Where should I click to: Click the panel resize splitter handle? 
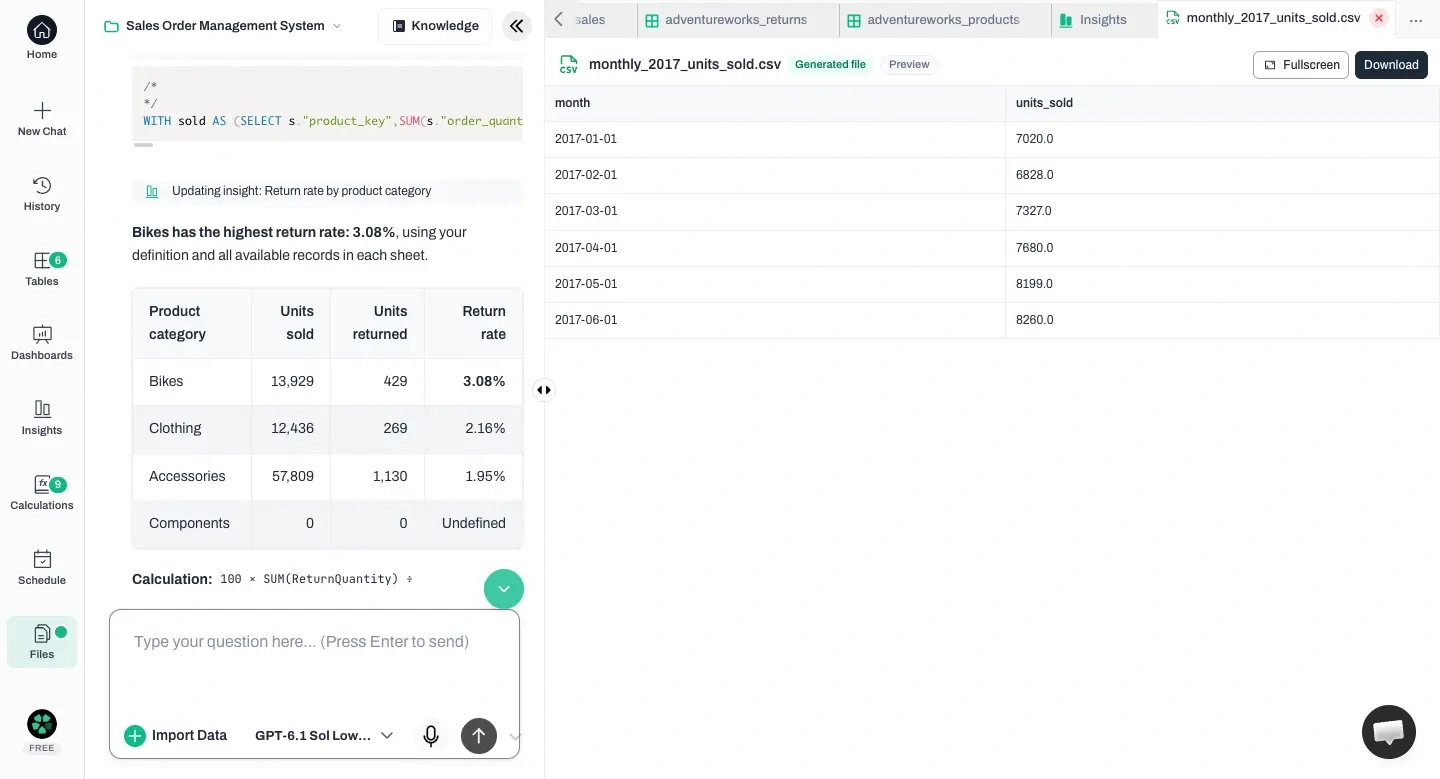544,390
